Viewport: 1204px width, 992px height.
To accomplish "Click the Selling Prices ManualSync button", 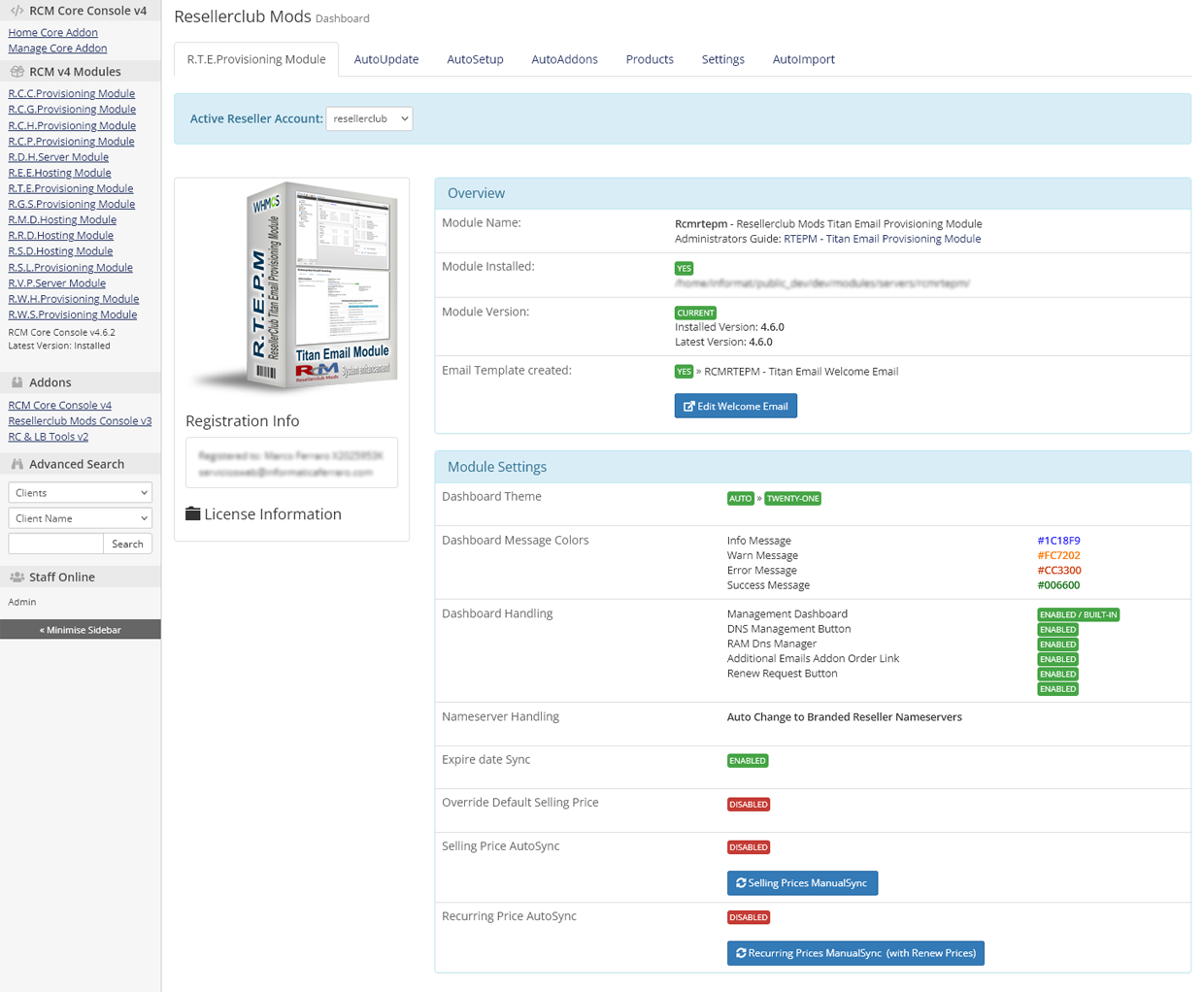I will click(x=802, y=882).
